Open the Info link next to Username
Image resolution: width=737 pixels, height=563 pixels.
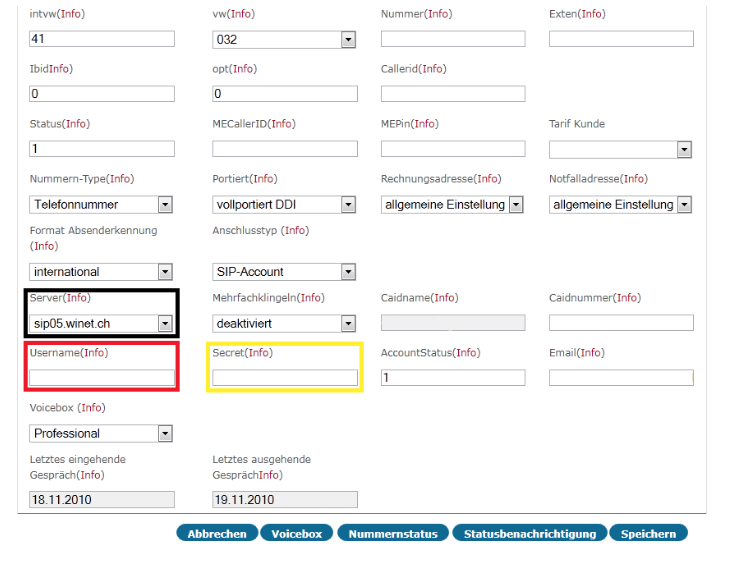pos(94,352)
